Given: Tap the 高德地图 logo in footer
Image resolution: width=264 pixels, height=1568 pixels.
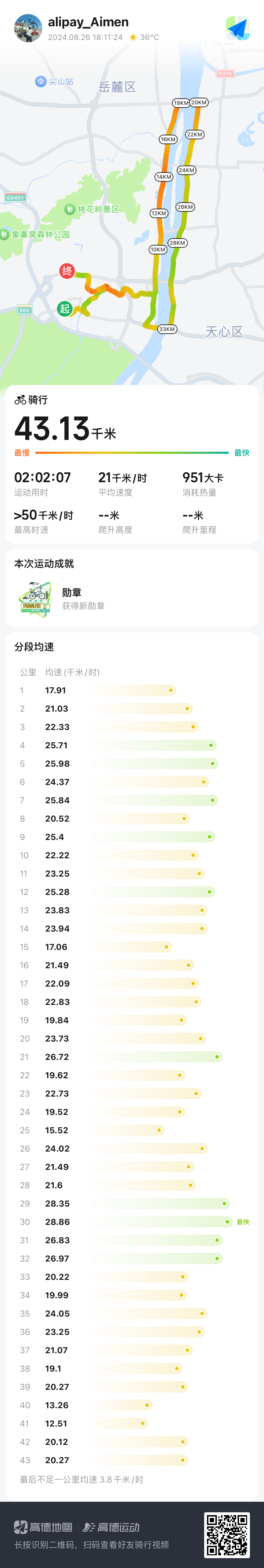Looking at the screenshot, I should coord(43,1527).
